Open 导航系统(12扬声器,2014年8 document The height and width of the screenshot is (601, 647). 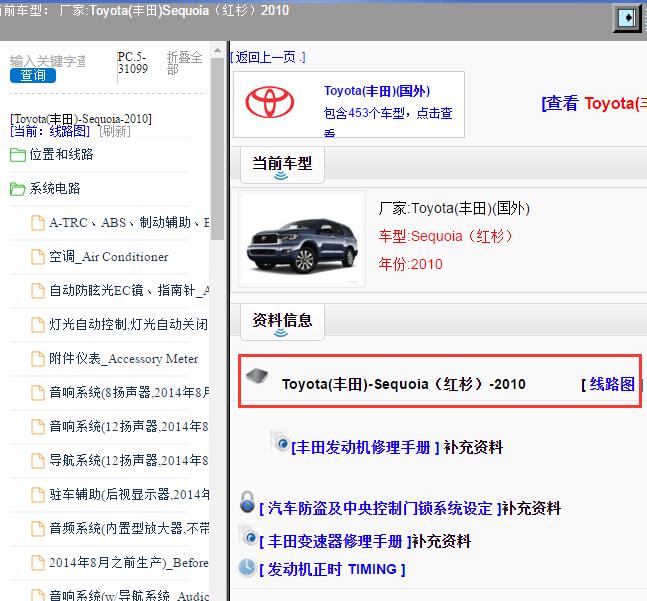(x=128, y=460)
